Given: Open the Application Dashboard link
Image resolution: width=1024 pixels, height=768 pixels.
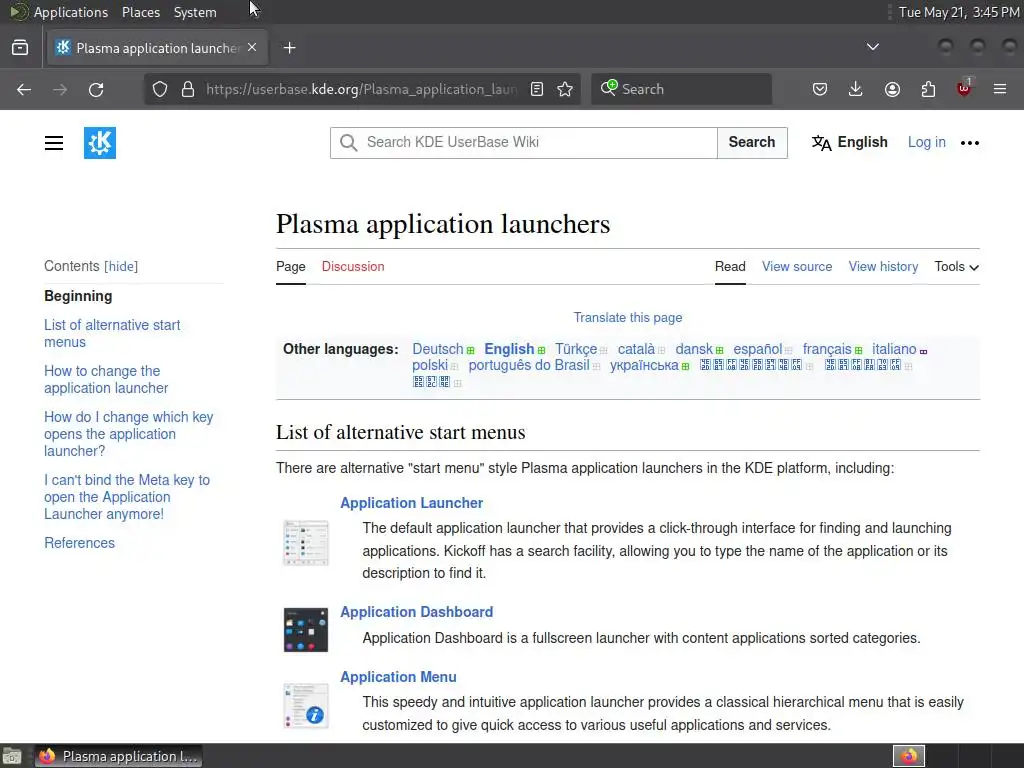Looking at the screenshot, I should [417, 612].
